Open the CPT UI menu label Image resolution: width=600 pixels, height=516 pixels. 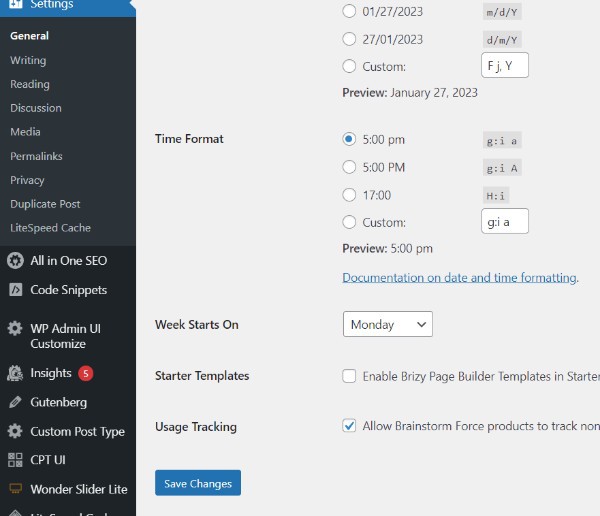pos(48,460)
